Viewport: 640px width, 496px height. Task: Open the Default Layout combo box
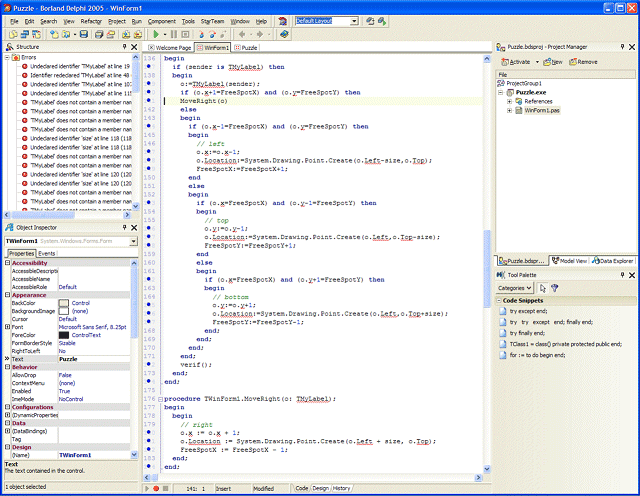354,21
